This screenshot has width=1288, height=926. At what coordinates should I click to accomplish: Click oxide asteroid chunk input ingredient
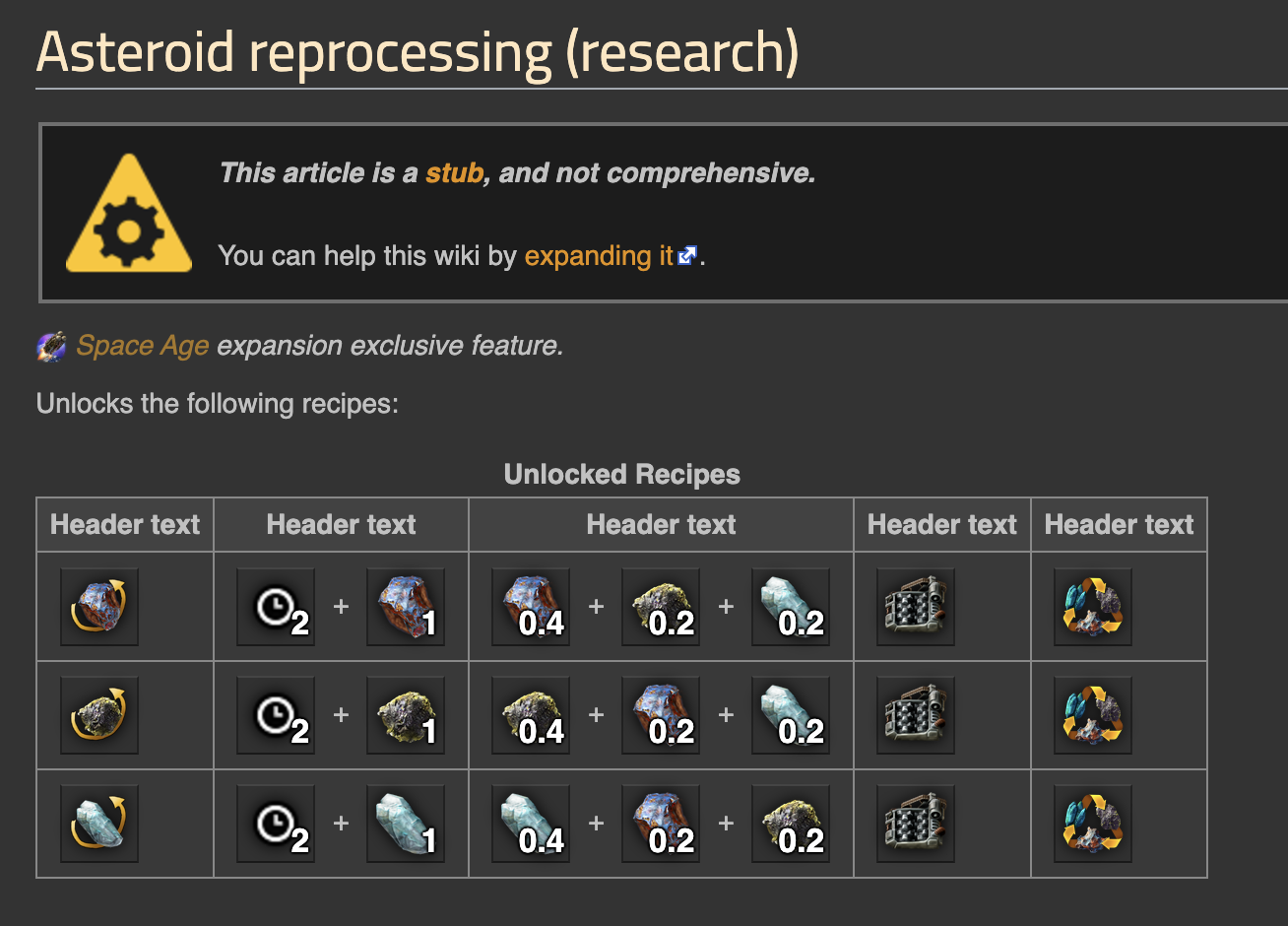pyautogui.click(x=406, y=824)
